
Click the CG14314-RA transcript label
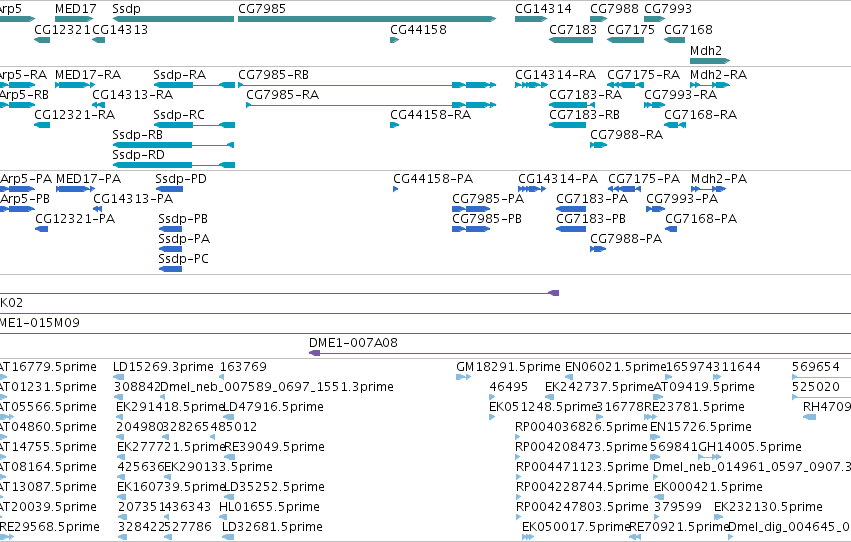point(555,74)
